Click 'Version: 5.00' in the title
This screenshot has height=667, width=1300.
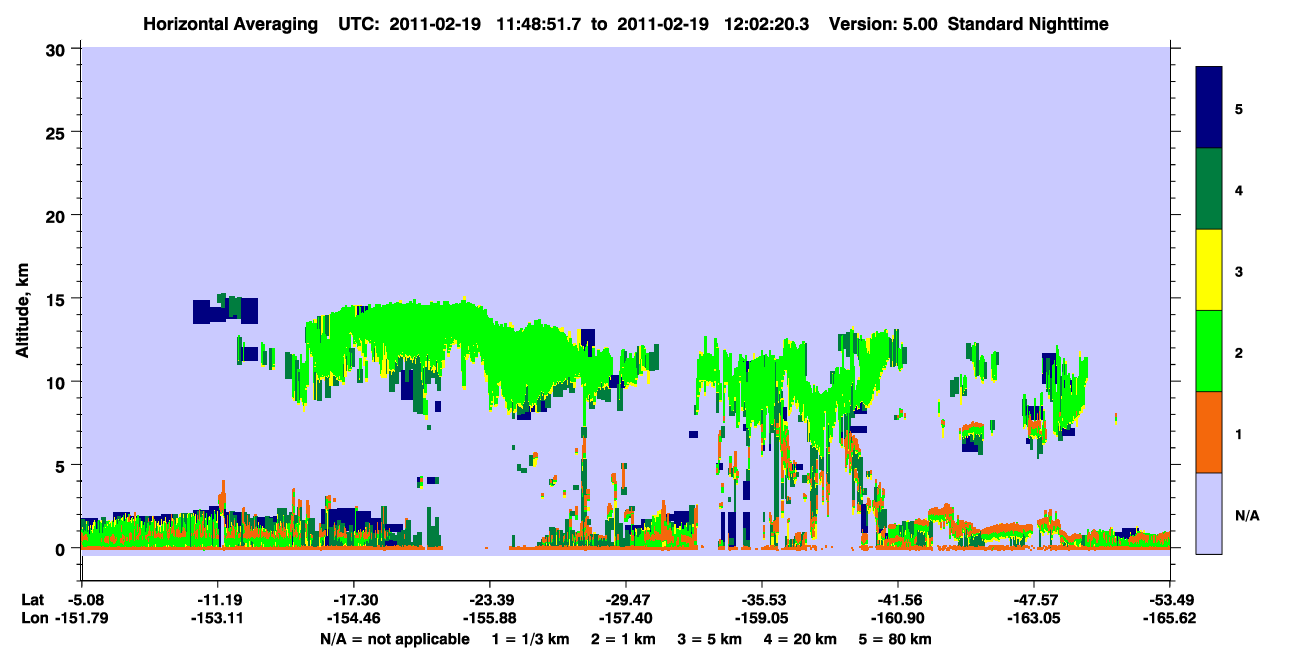883,23
